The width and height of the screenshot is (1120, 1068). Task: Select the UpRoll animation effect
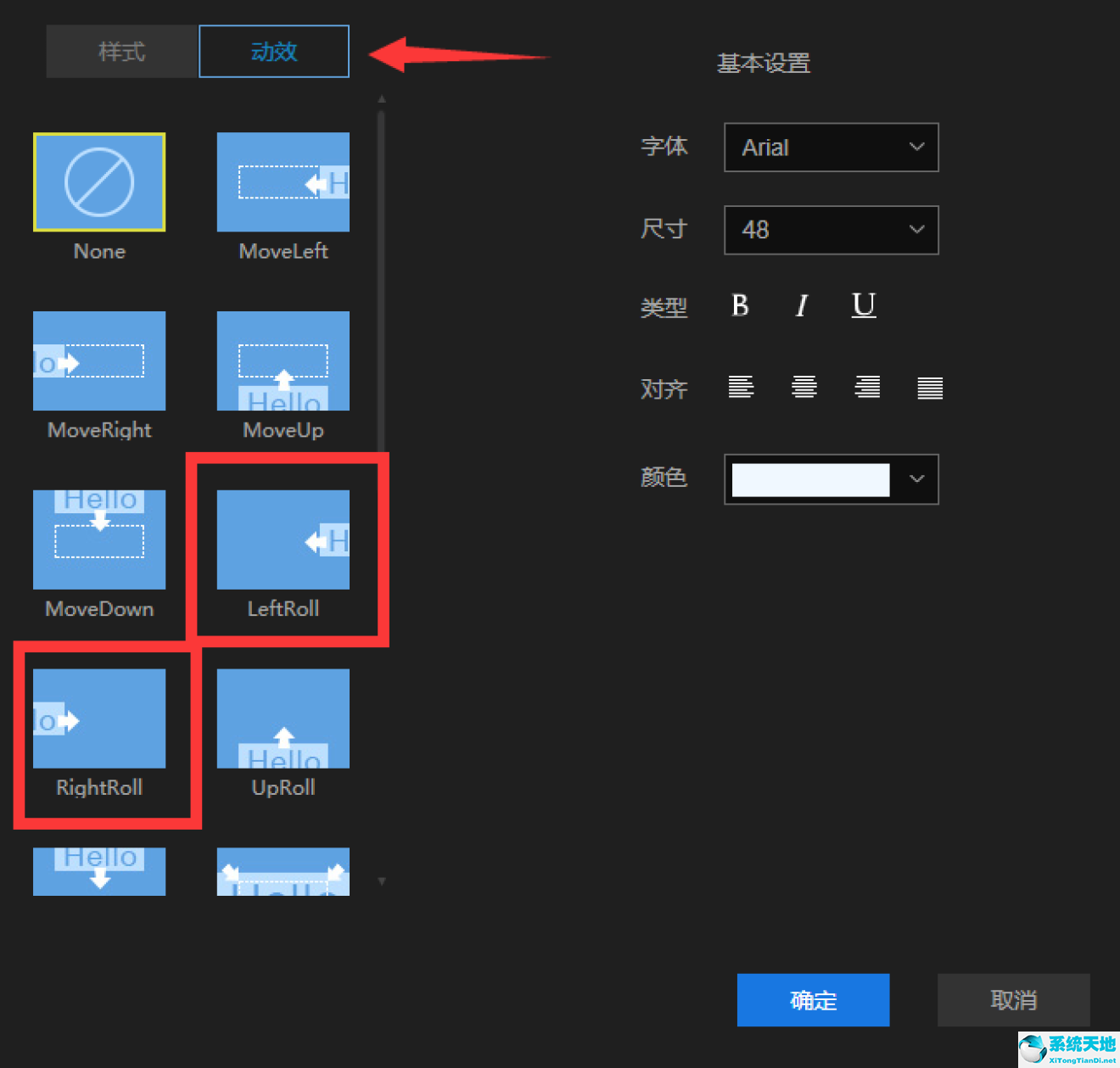(x=283, y=719)
